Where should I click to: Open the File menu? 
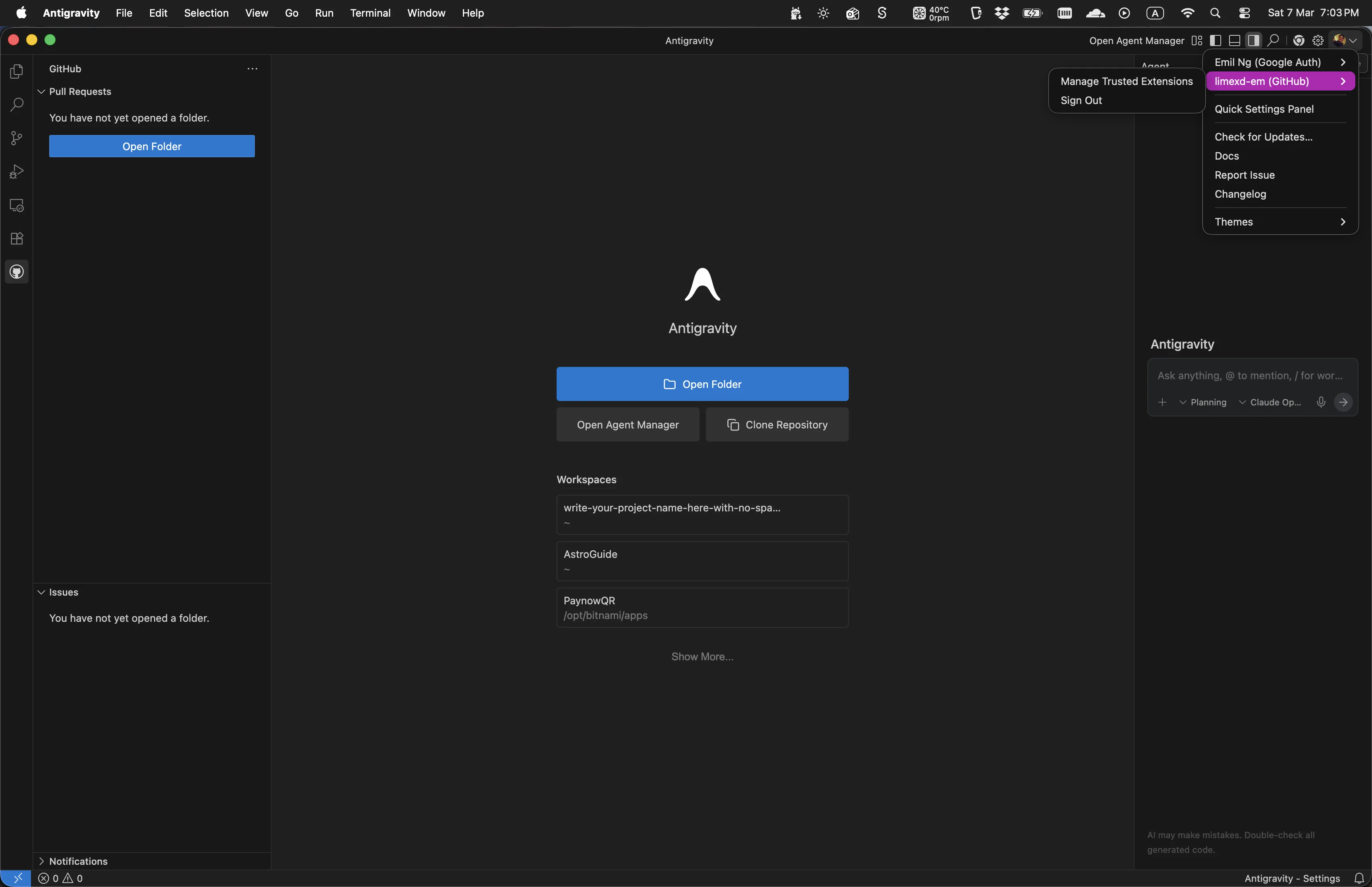coord(124,13)
